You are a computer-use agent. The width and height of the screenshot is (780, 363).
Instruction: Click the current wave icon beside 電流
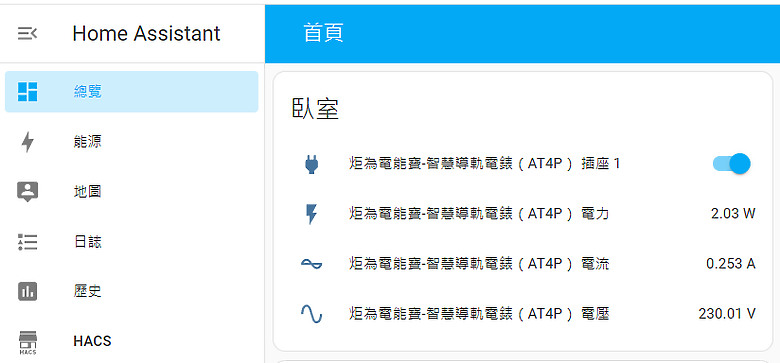(311, 264)
